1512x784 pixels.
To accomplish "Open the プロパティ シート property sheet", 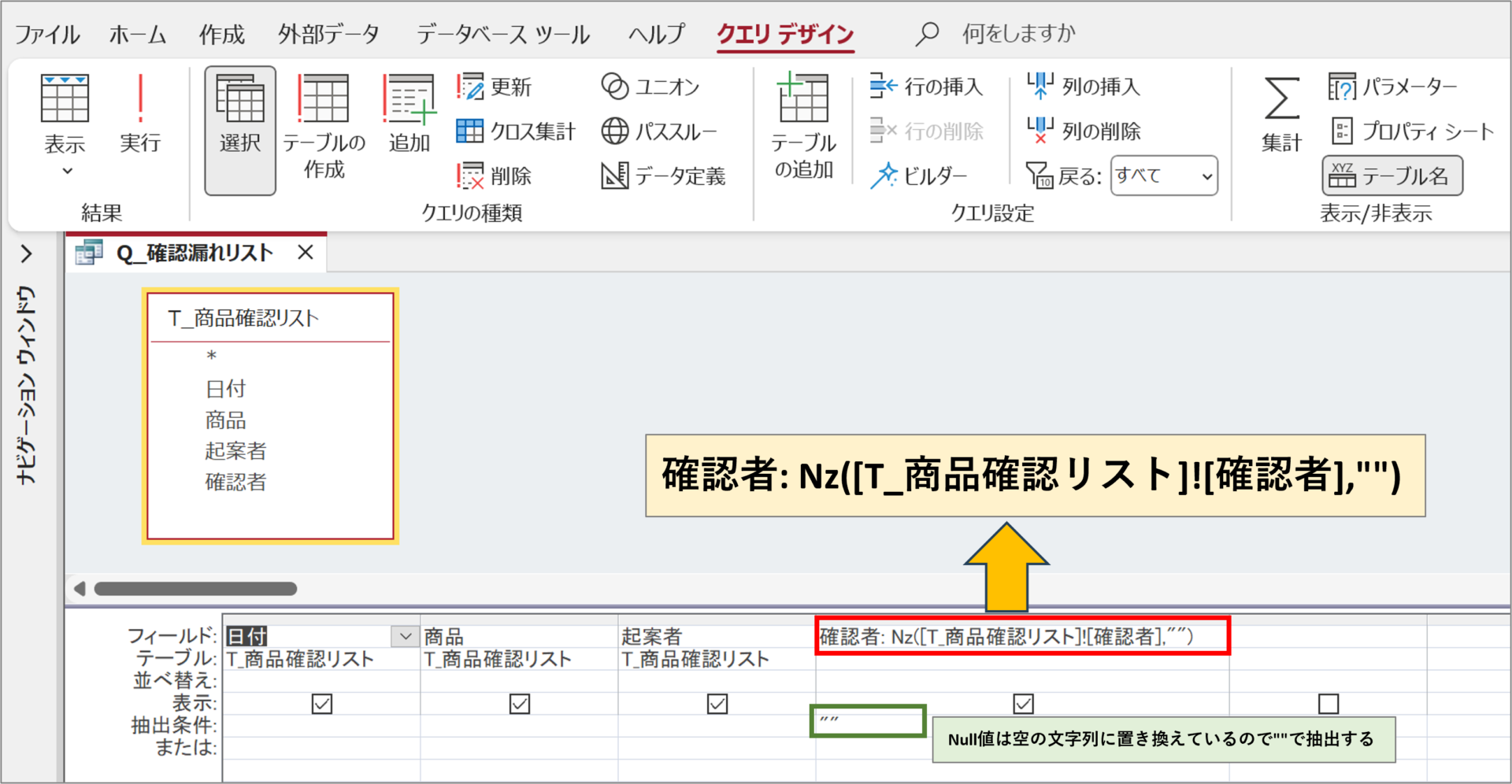I will [1412, 131].
